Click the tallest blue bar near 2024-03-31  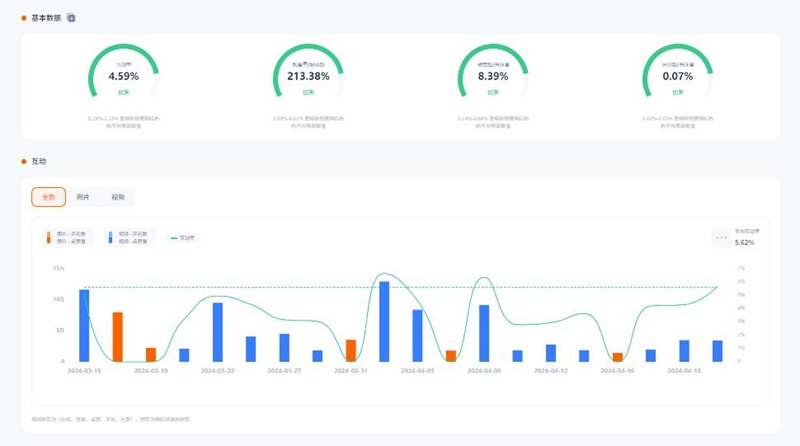(384, 322)
